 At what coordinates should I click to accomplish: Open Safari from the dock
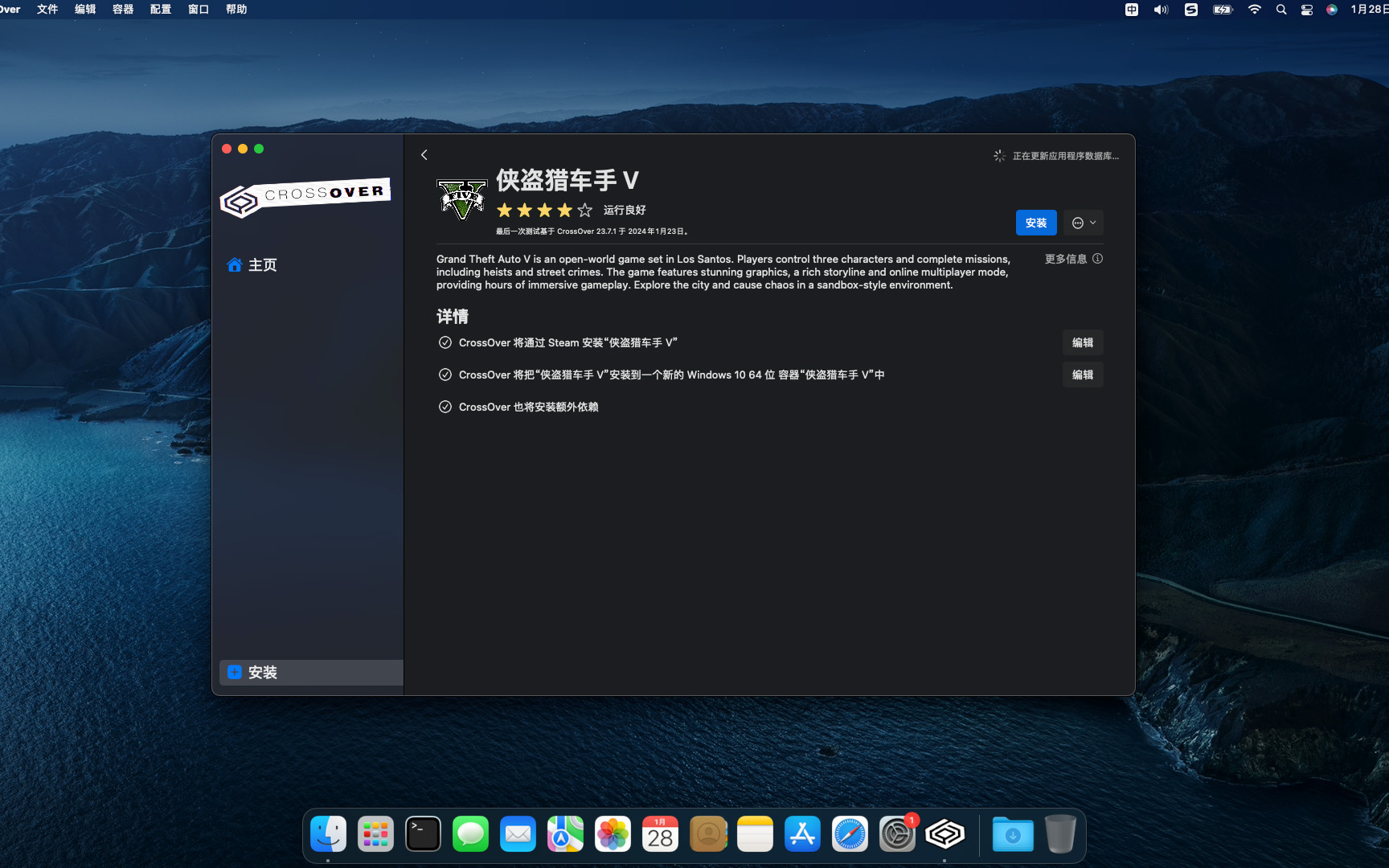[x=850, y=834]
